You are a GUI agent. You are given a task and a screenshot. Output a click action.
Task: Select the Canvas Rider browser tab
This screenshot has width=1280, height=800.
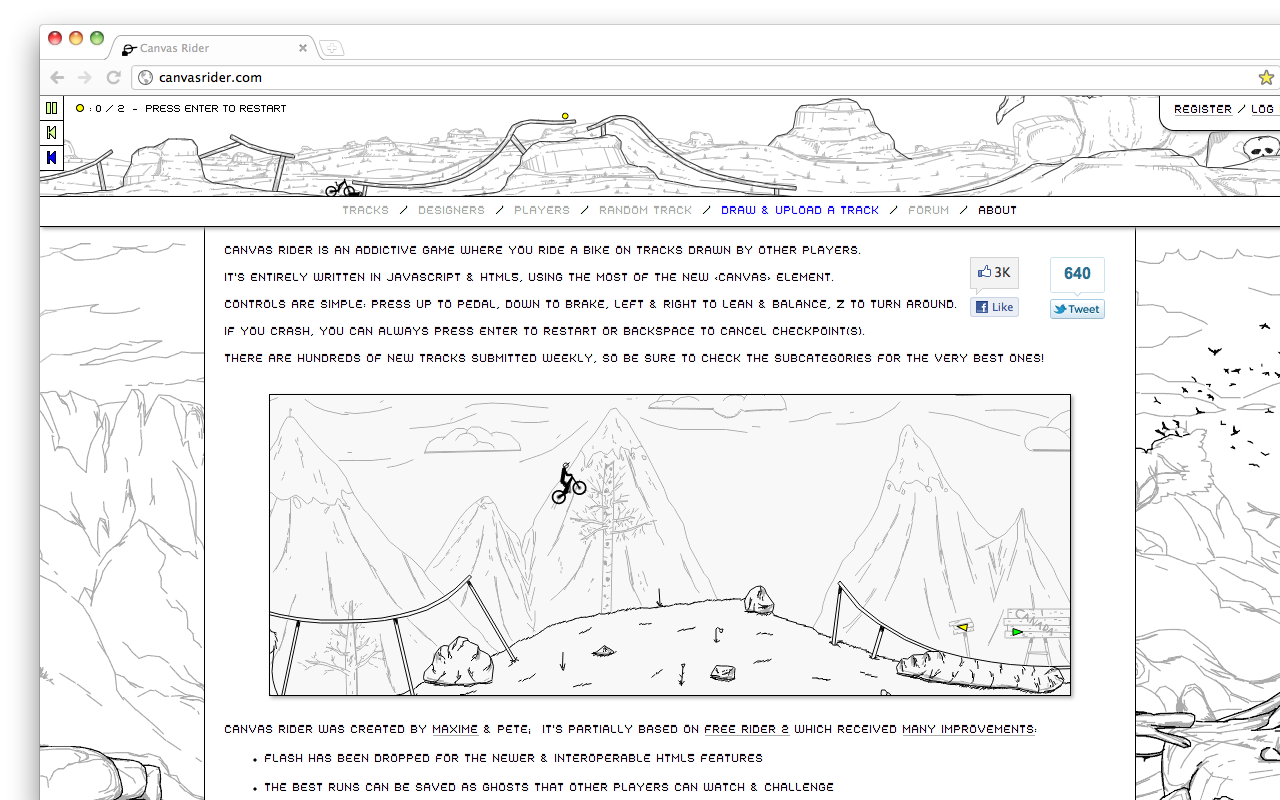(x=214, y=48)
